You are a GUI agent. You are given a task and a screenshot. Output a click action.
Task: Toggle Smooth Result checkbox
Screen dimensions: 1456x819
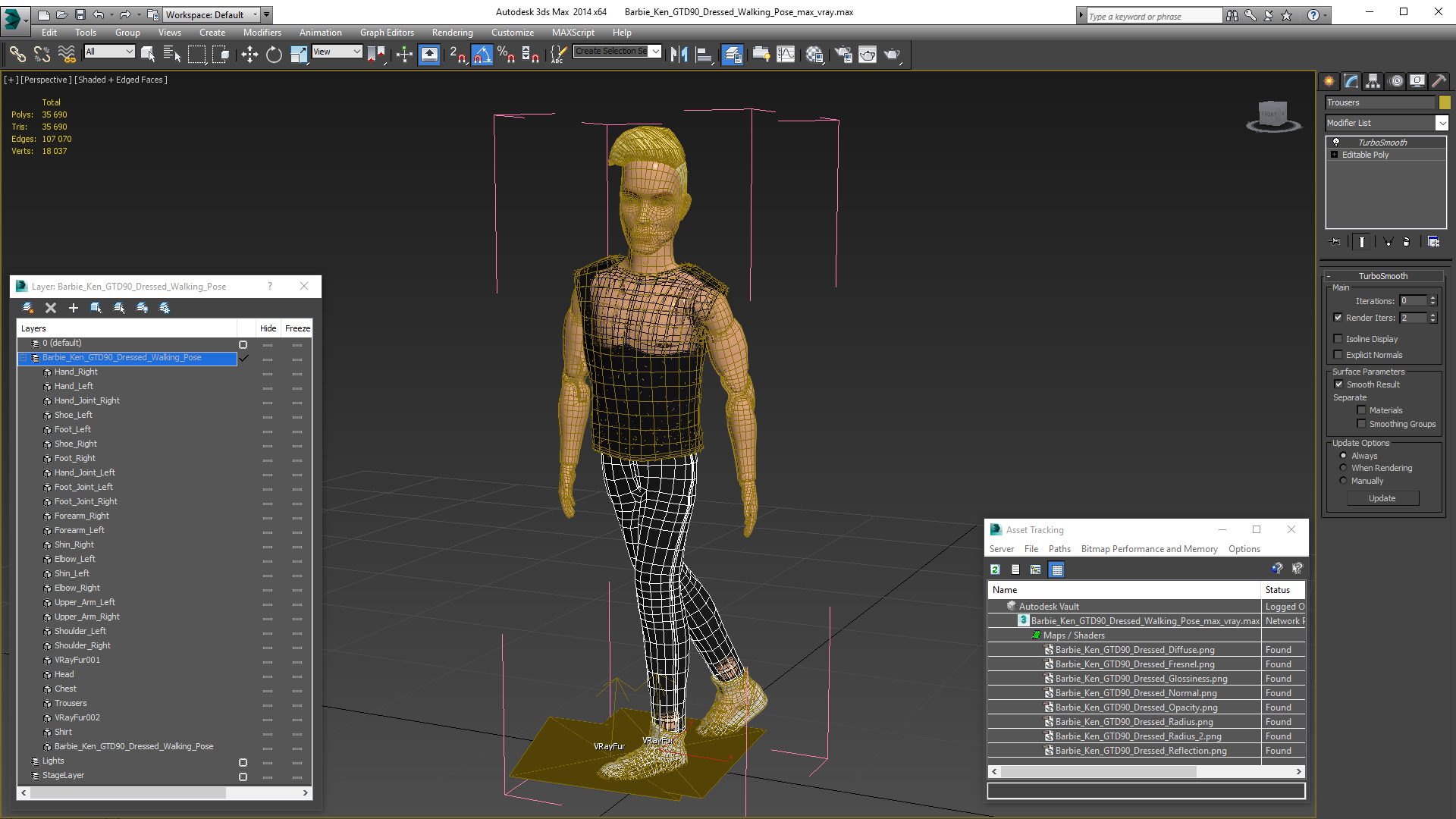click(1338, 384)
